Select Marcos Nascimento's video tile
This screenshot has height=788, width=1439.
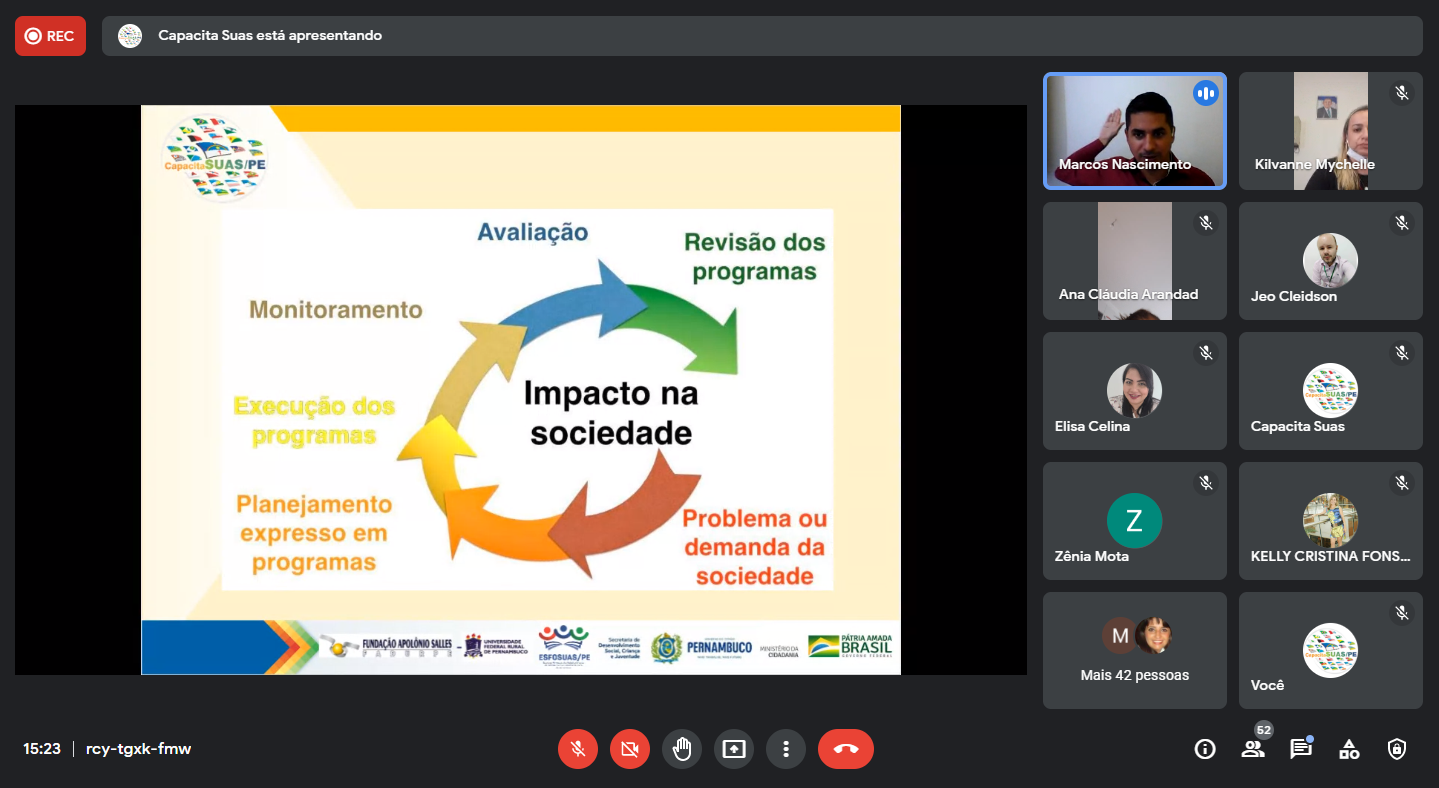tap(1134, 131)
